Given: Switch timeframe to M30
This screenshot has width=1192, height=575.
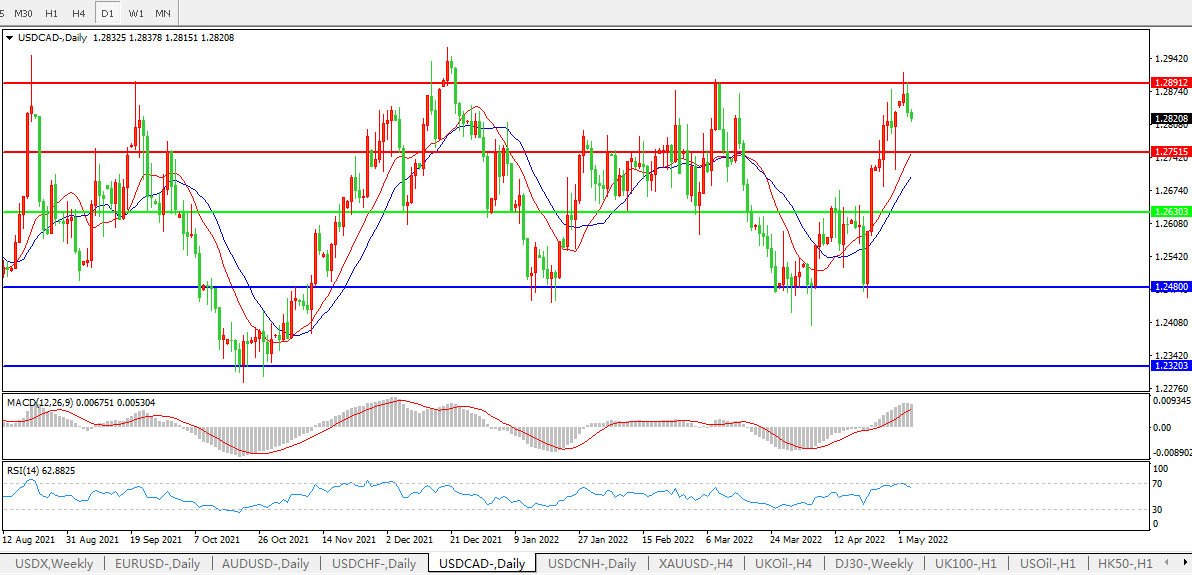Looking at the screenshot, I should pyautogui.click(x=25, y=13).
